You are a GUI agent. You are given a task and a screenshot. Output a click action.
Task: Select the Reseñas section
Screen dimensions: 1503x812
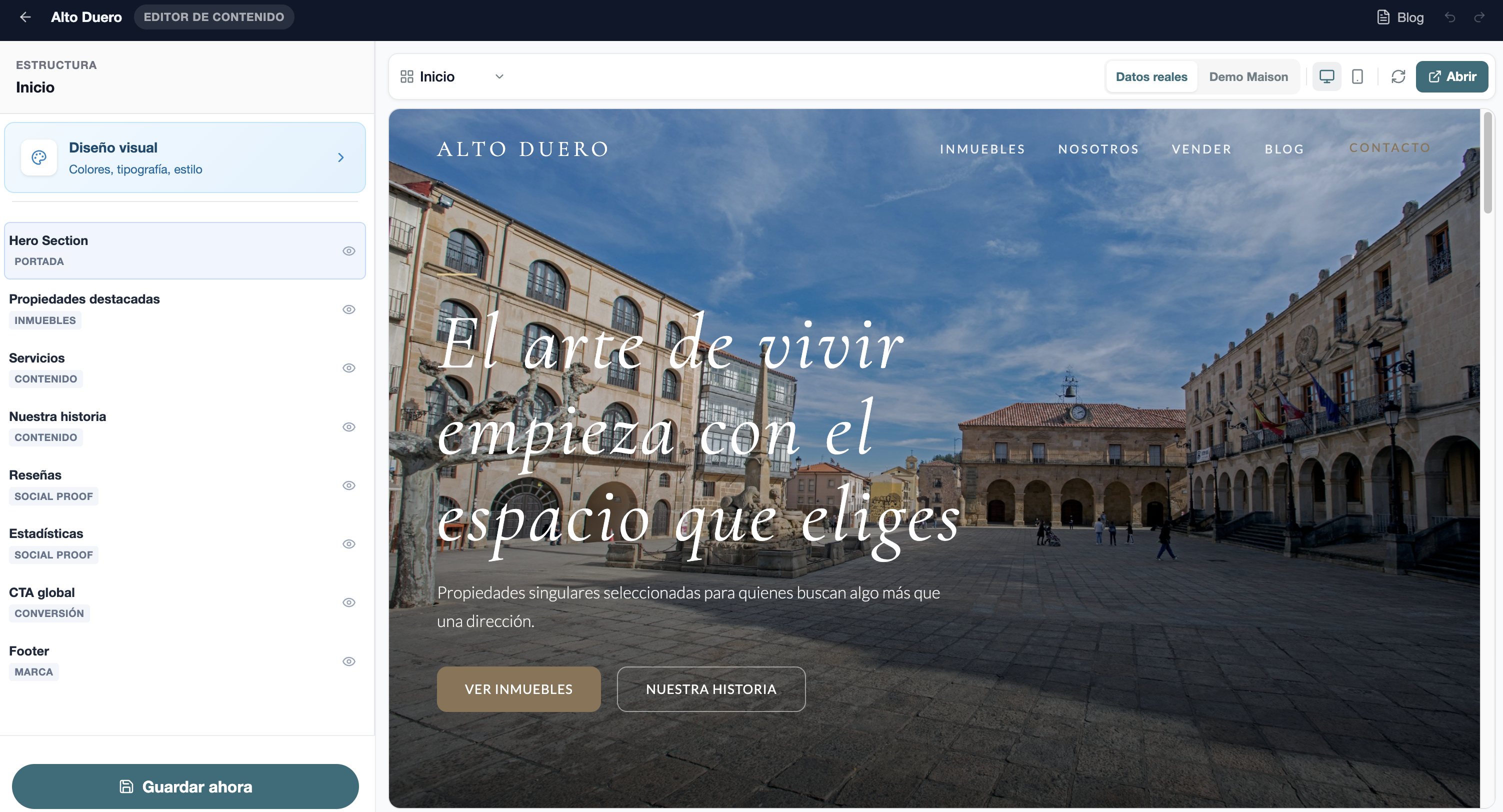(185, 485)
